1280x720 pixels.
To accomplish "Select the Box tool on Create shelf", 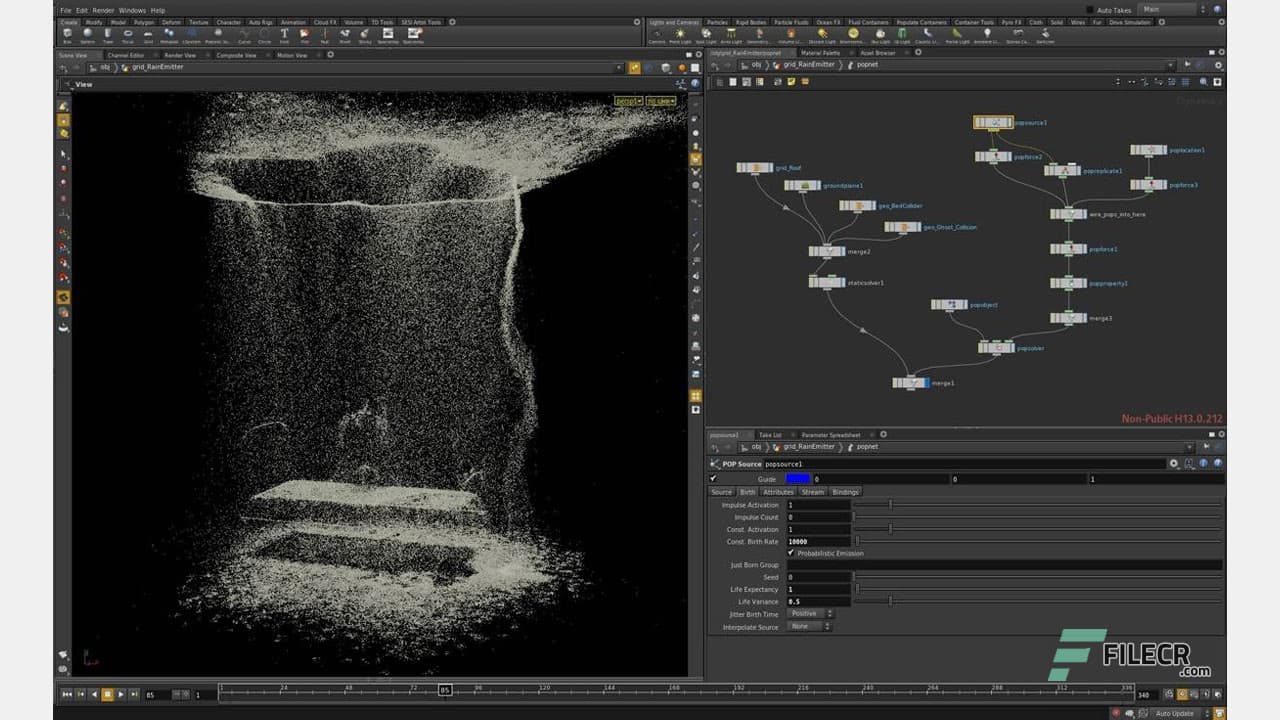I will pyautogui.click(x=68, y=34).
